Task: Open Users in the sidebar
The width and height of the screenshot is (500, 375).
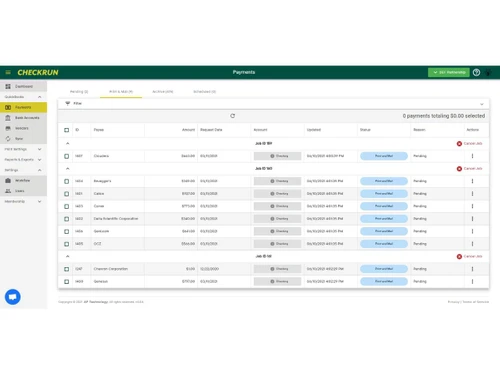Action: point(23,191)
